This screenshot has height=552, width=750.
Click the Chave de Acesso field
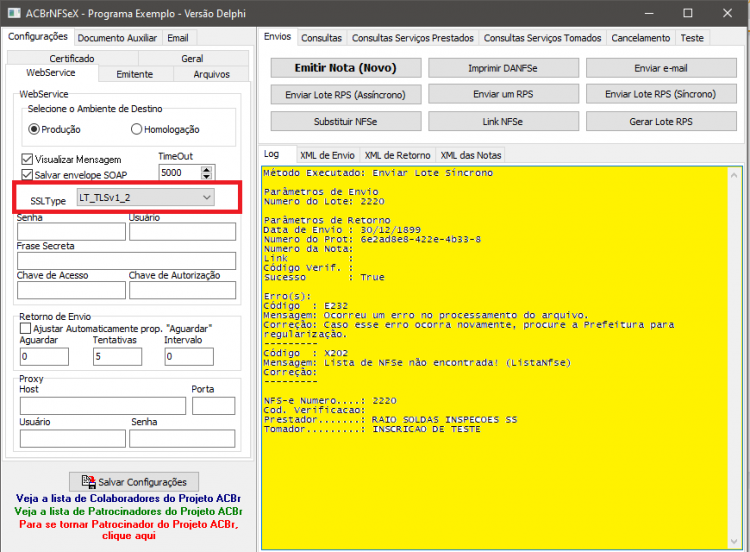[71, 290]
